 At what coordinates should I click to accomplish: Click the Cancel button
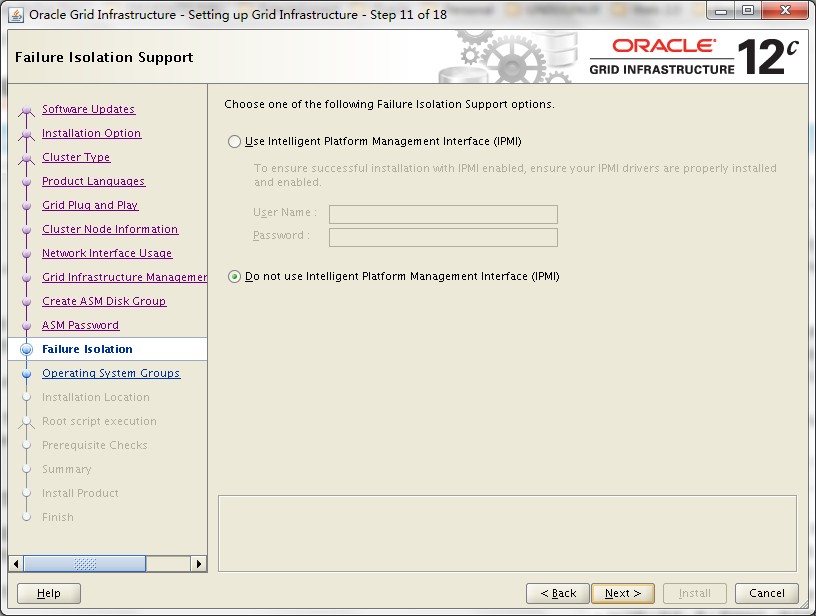point(767,593)
